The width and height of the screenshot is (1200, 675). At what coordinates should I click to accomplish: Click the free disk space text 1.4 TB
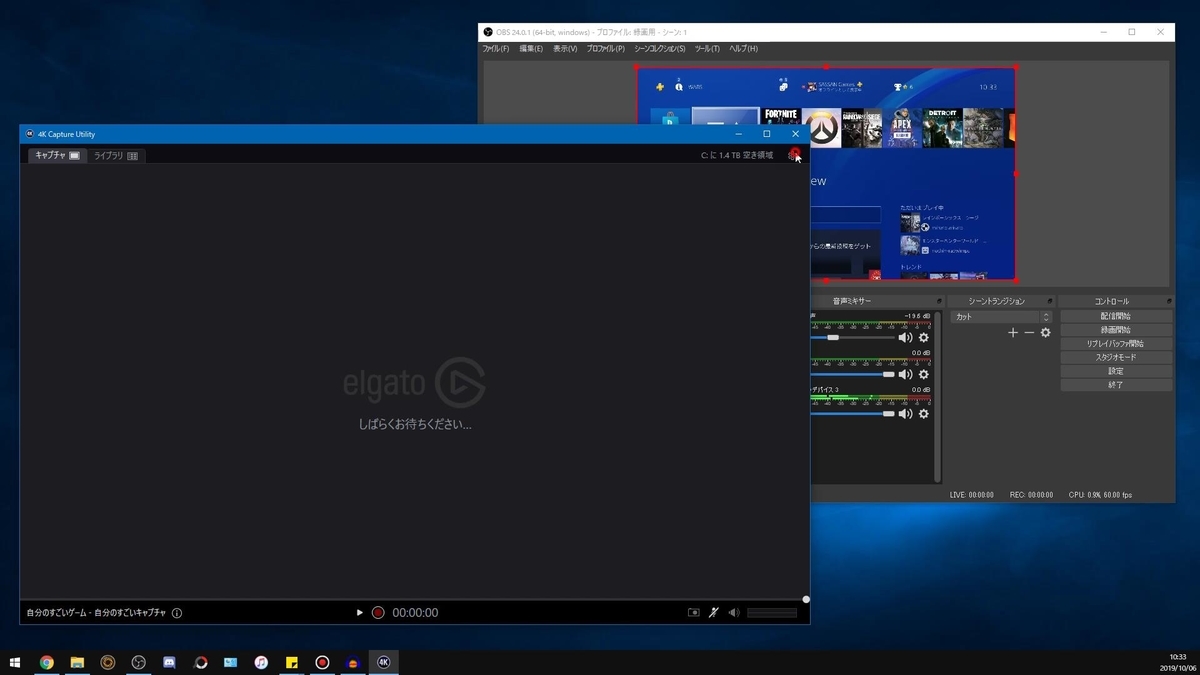(737, 156)
